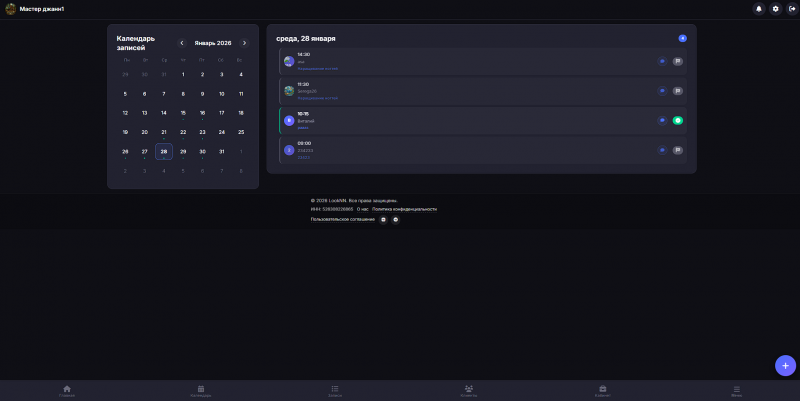Click the logout icon in header
The image size is (800, 401).
(x=792, y=9)
